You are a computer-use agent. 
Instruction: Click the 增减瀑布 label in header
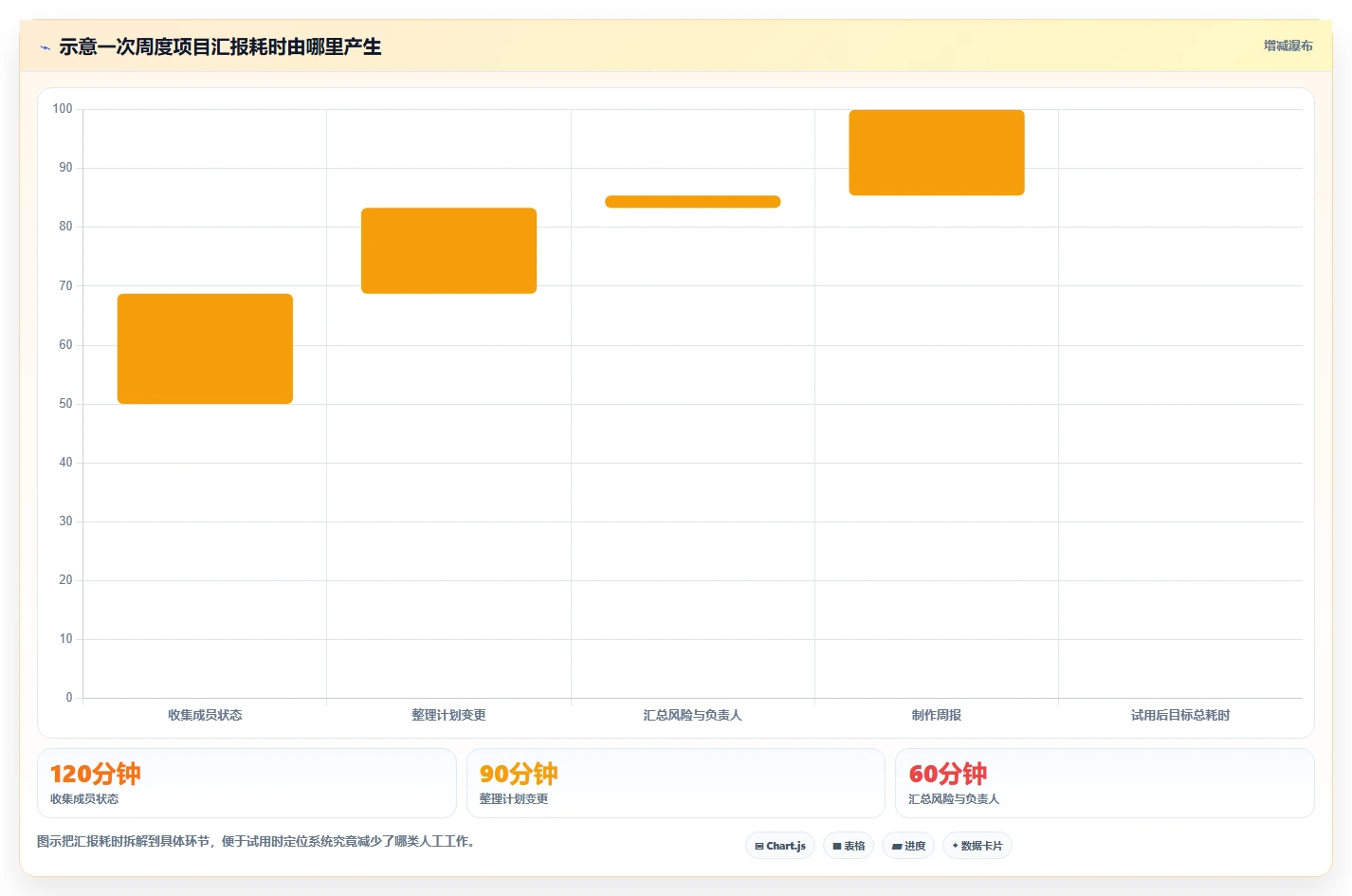click(1288, 46)
